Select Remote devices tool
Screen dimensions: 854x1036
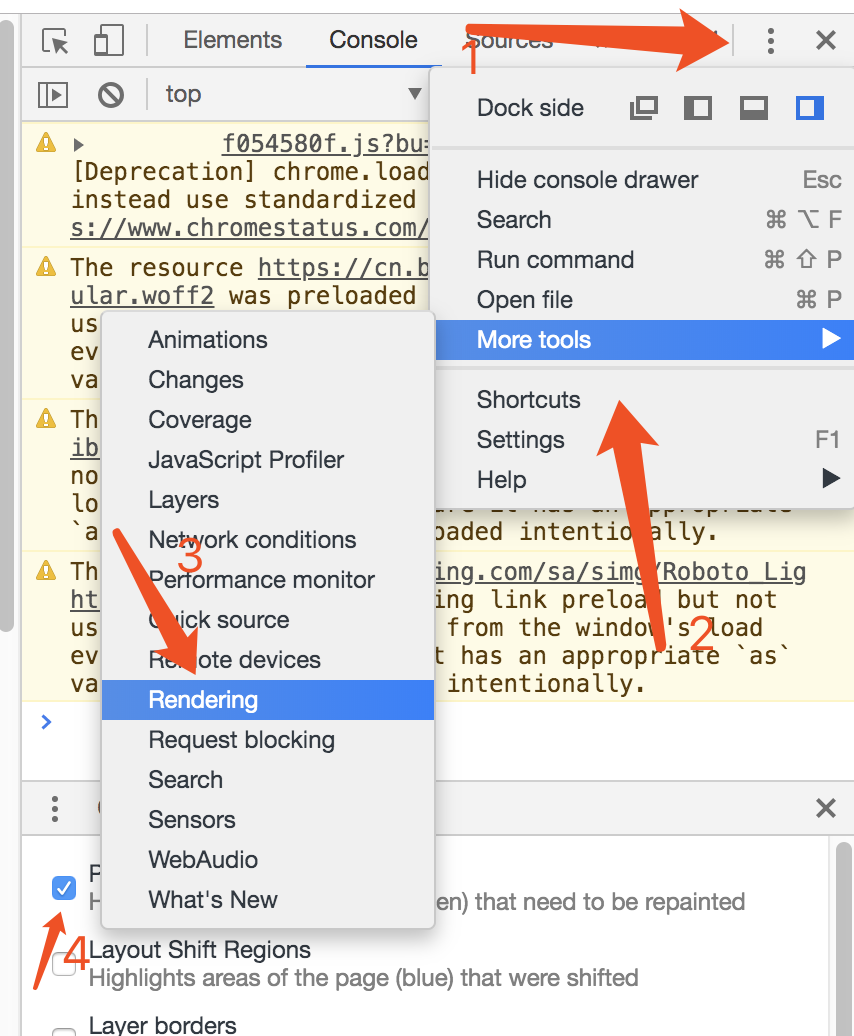(268, 659)
